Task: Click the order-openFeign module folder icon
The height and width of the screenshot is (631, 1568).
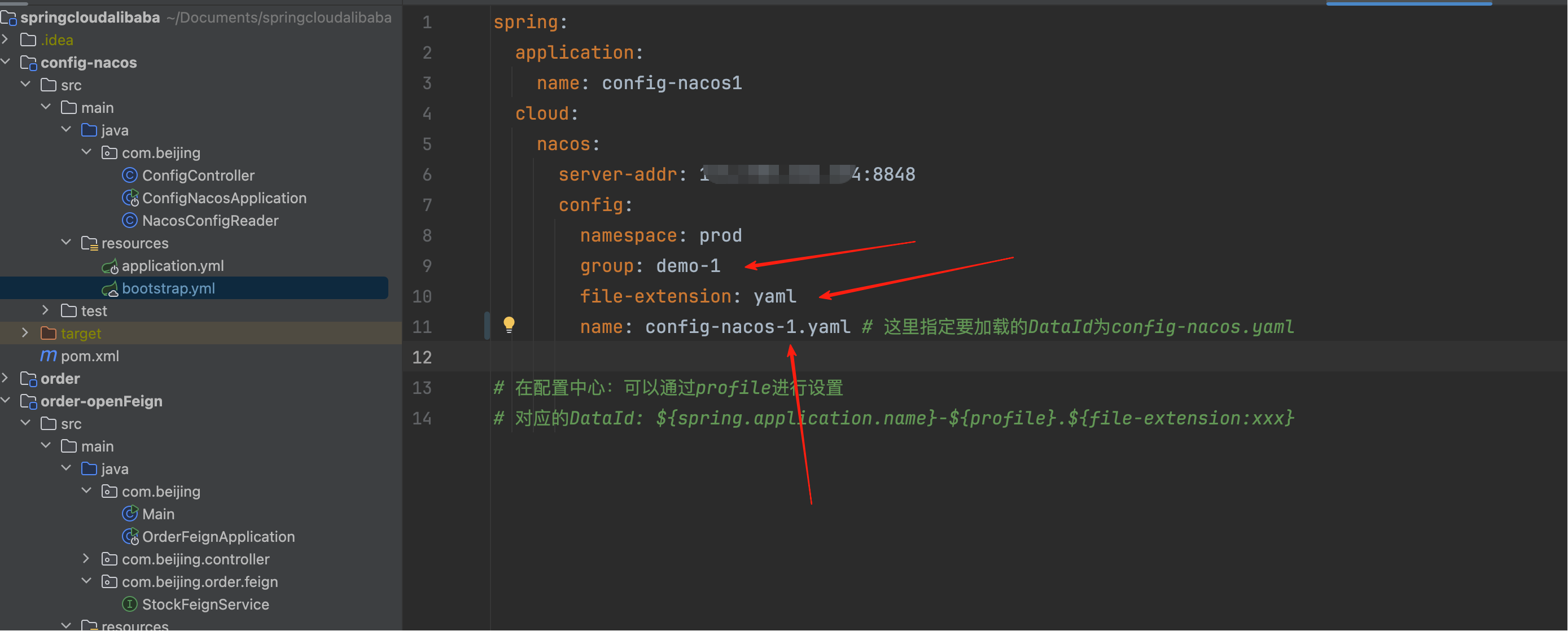Action: click(x=29, y=401)
